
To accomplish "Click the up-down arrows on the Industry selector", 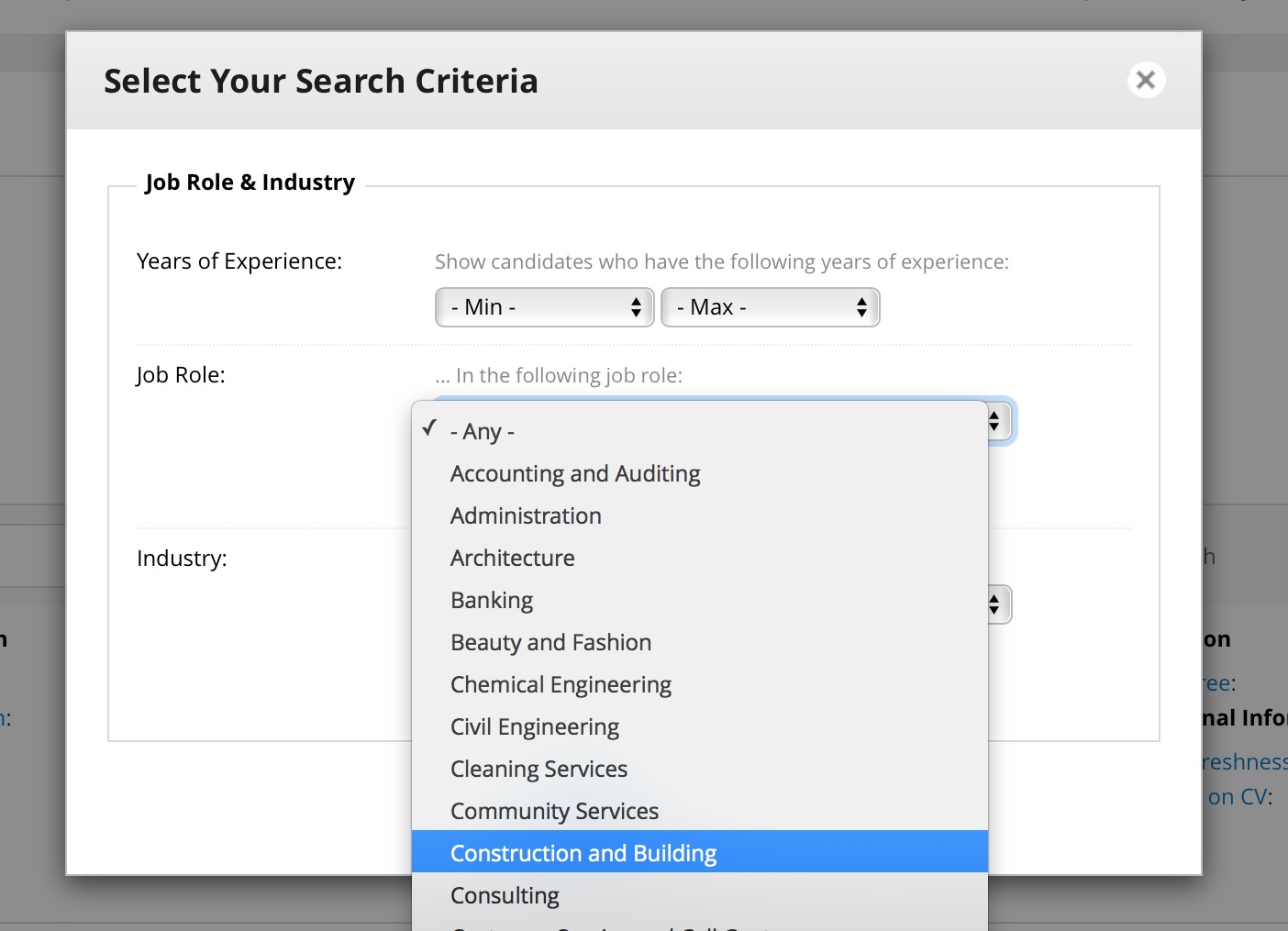I will click(x=995, y=604).
